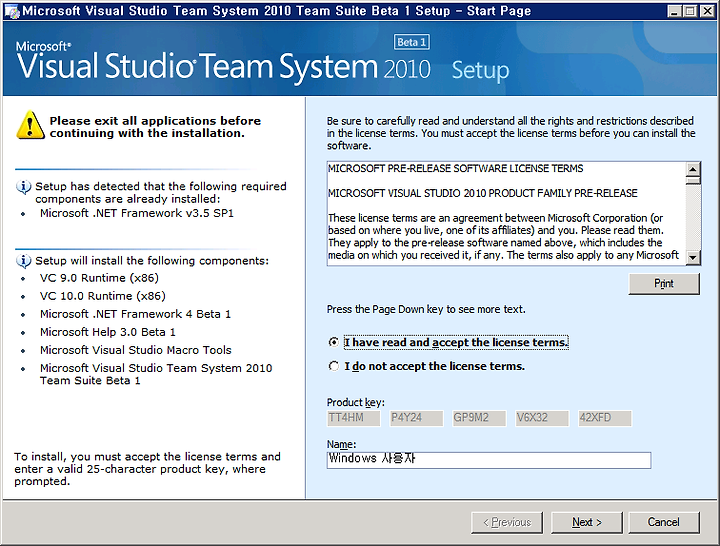Click 'Microsoft Visual Studio Macro Tools' item

135,350
